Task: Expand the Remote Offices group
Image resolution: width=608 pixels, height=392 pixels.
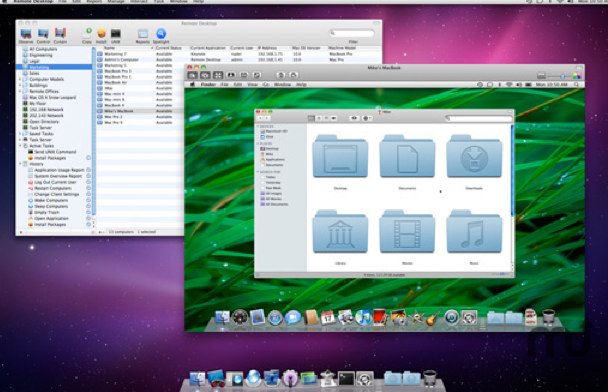Action: pyautogui.click(x=20, y=92)
